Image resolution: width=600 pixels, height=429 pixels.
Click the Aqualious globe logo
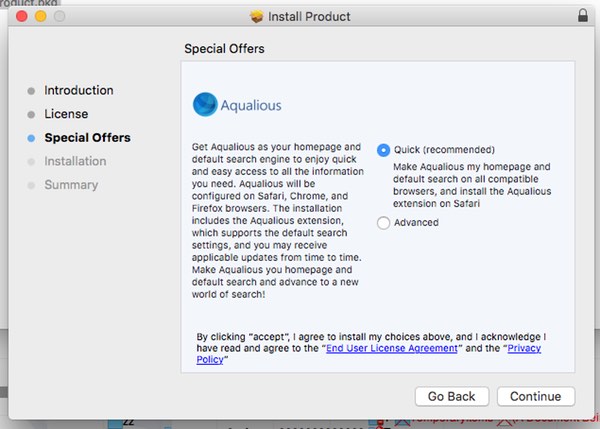205,104
